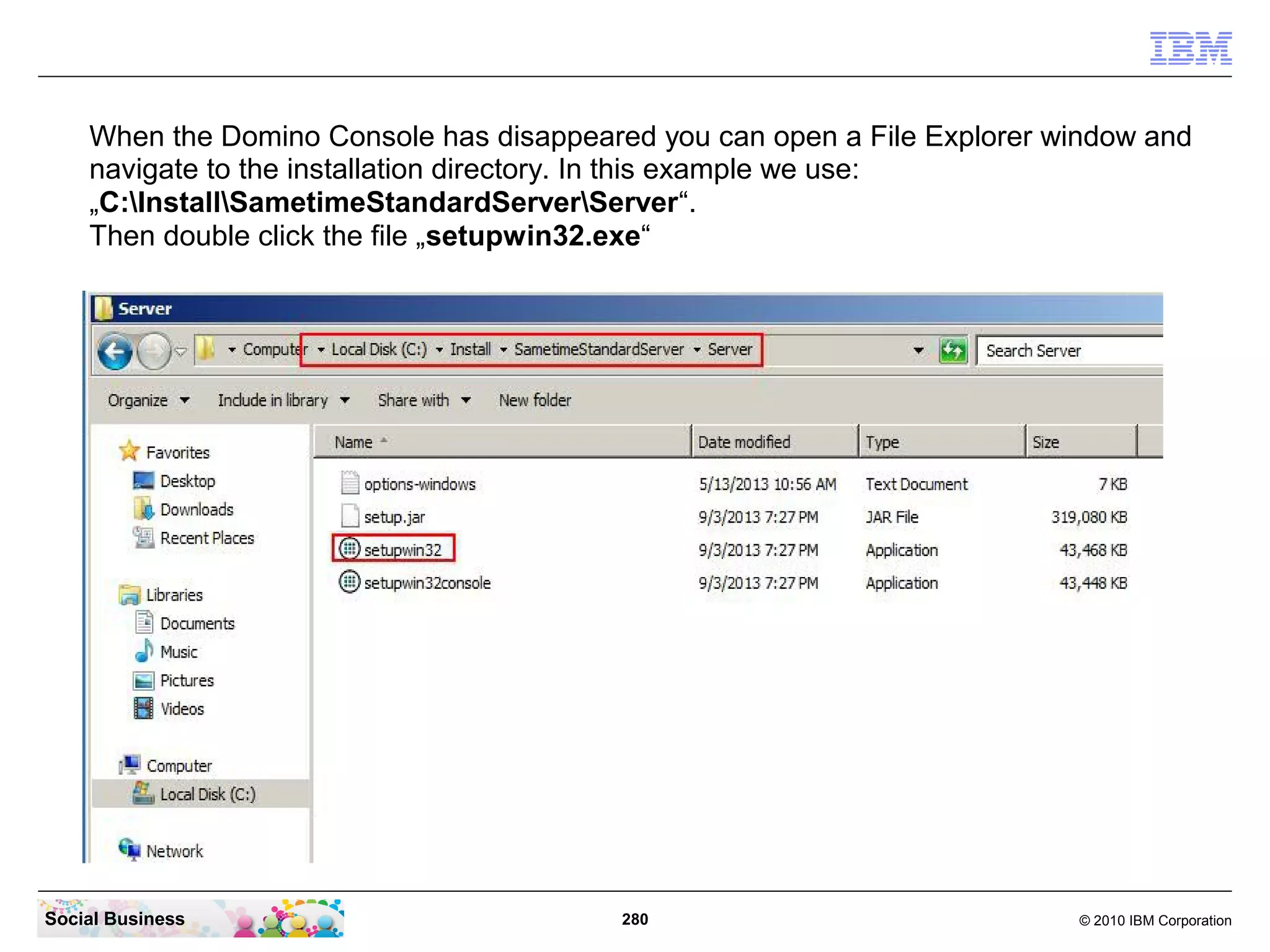Click the setup.jar file icon
Image resolution: width=1270 pixels, height=952 pixels.
point(350,516)
